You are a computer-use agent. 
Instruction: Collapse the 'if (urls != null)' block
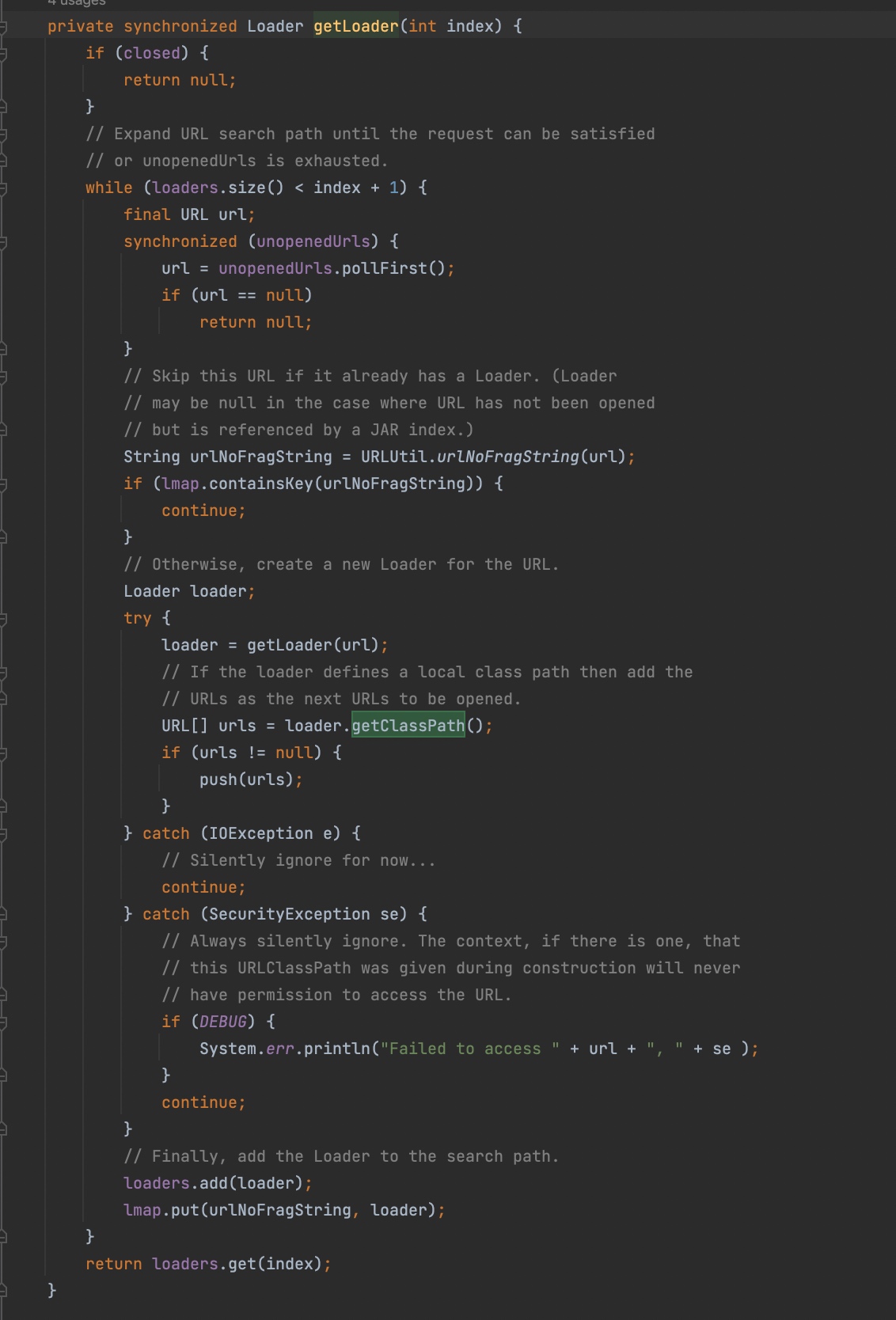point(3,753)
